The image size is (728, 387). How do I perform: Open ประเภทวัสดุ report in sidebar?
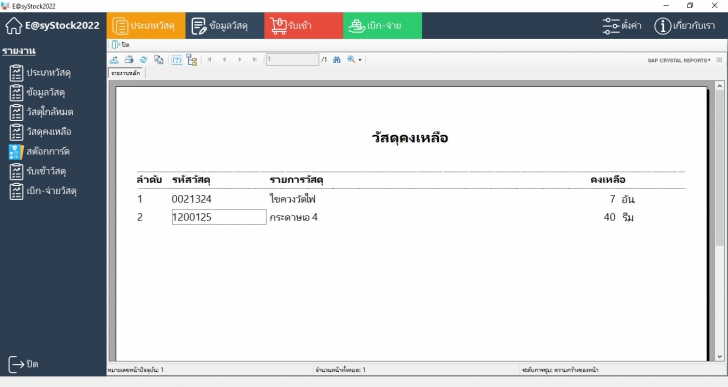(40, 73)
